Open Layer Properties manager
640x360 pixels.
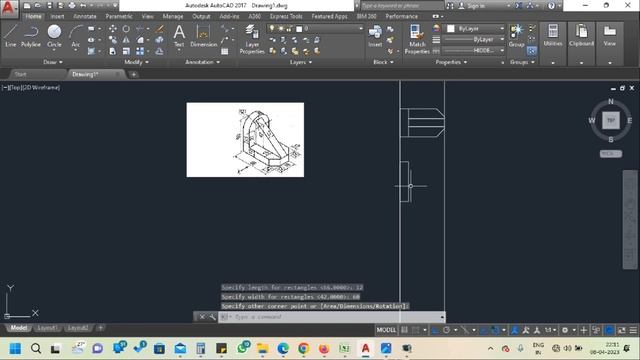[252, 39]
